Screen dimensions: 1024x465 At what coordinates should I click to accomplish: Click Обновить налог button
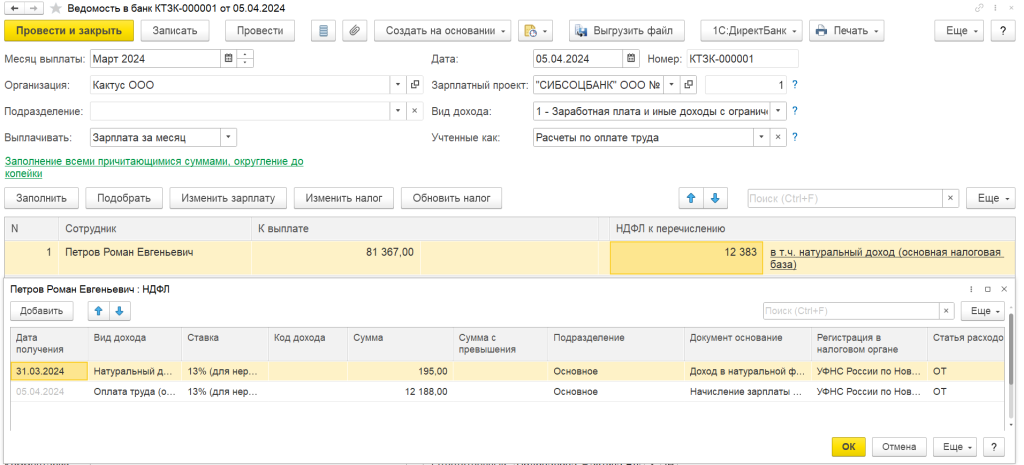pos(451,199)
